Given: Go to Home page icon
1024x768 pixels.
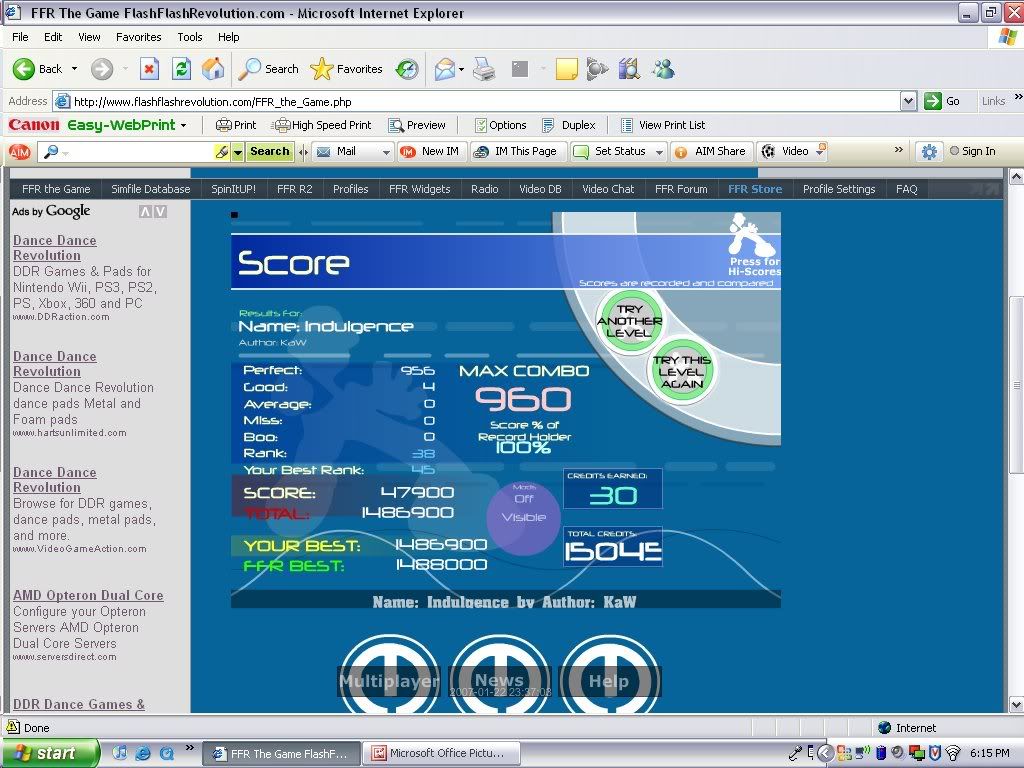Looking at the screenshot, I should point(213,69).
